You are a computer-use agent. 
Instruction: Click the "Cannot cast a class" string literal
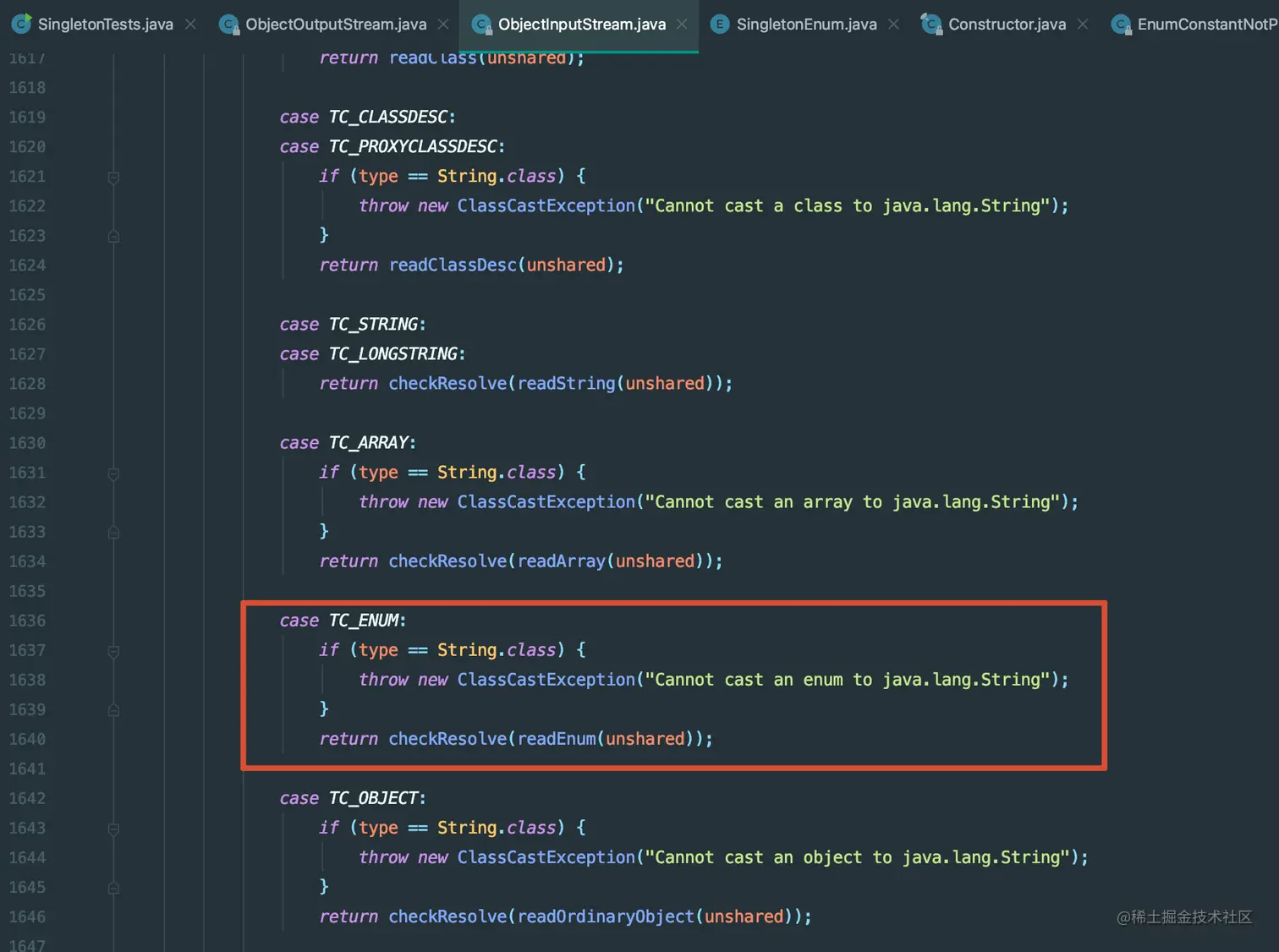point(848,205)
